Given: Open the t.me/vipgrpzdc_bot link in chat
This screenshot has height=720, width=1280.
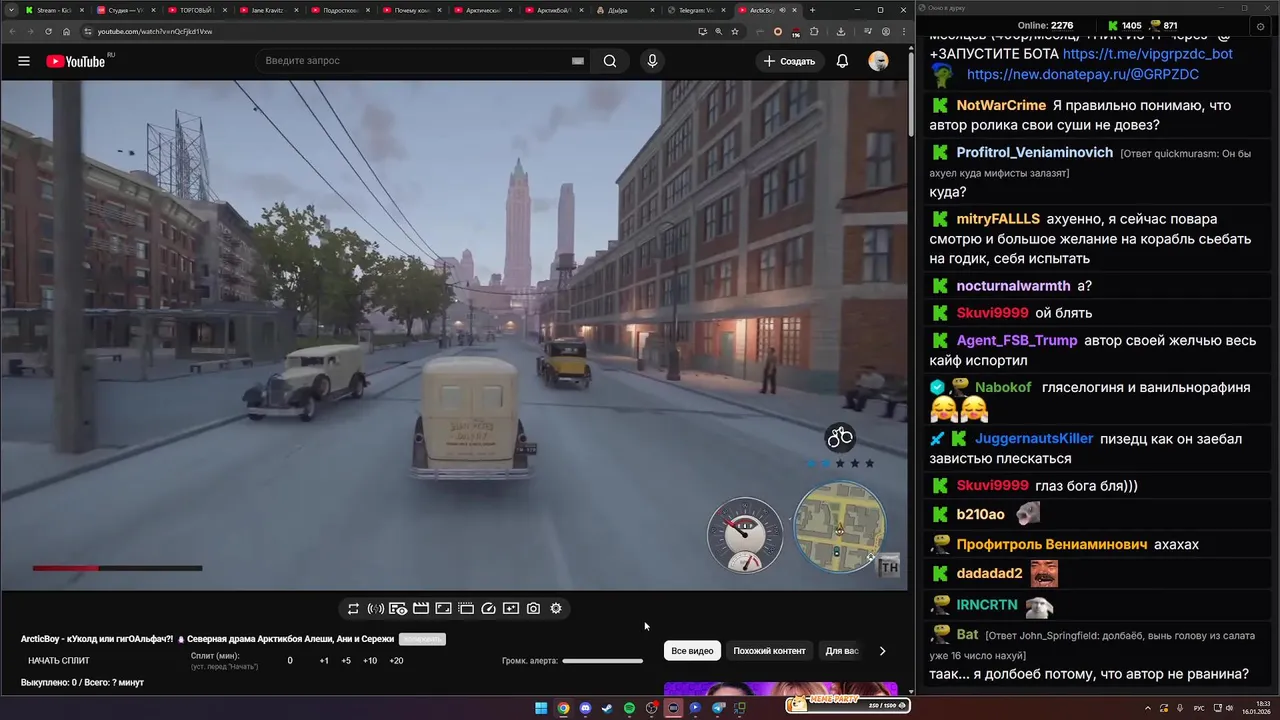Looking at the screenshot, I should tap(1147, 54).
